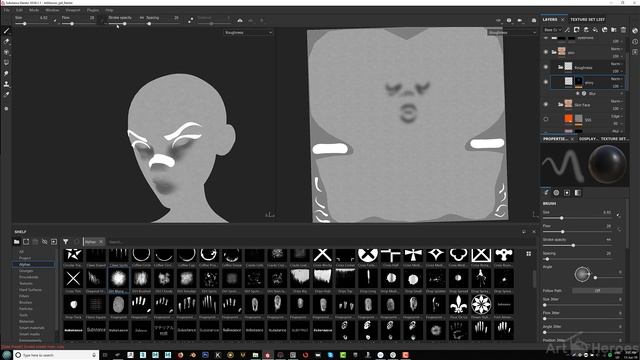Click the shelf filter funnel icon

click(65, 242)
